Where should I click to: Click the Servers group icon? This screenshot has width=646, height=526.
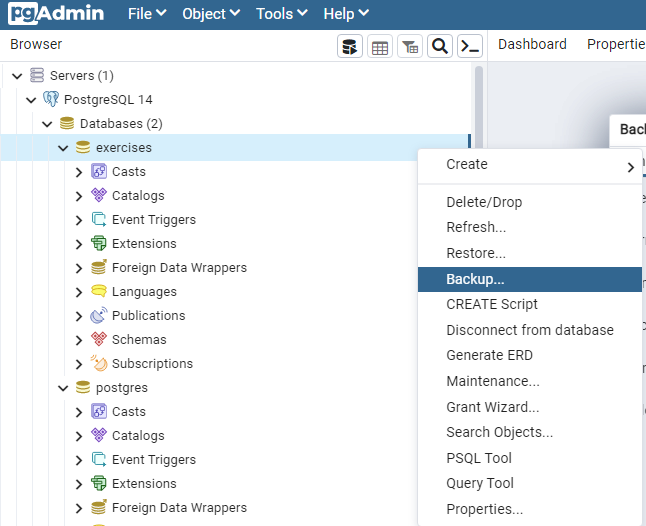[37, 75]
